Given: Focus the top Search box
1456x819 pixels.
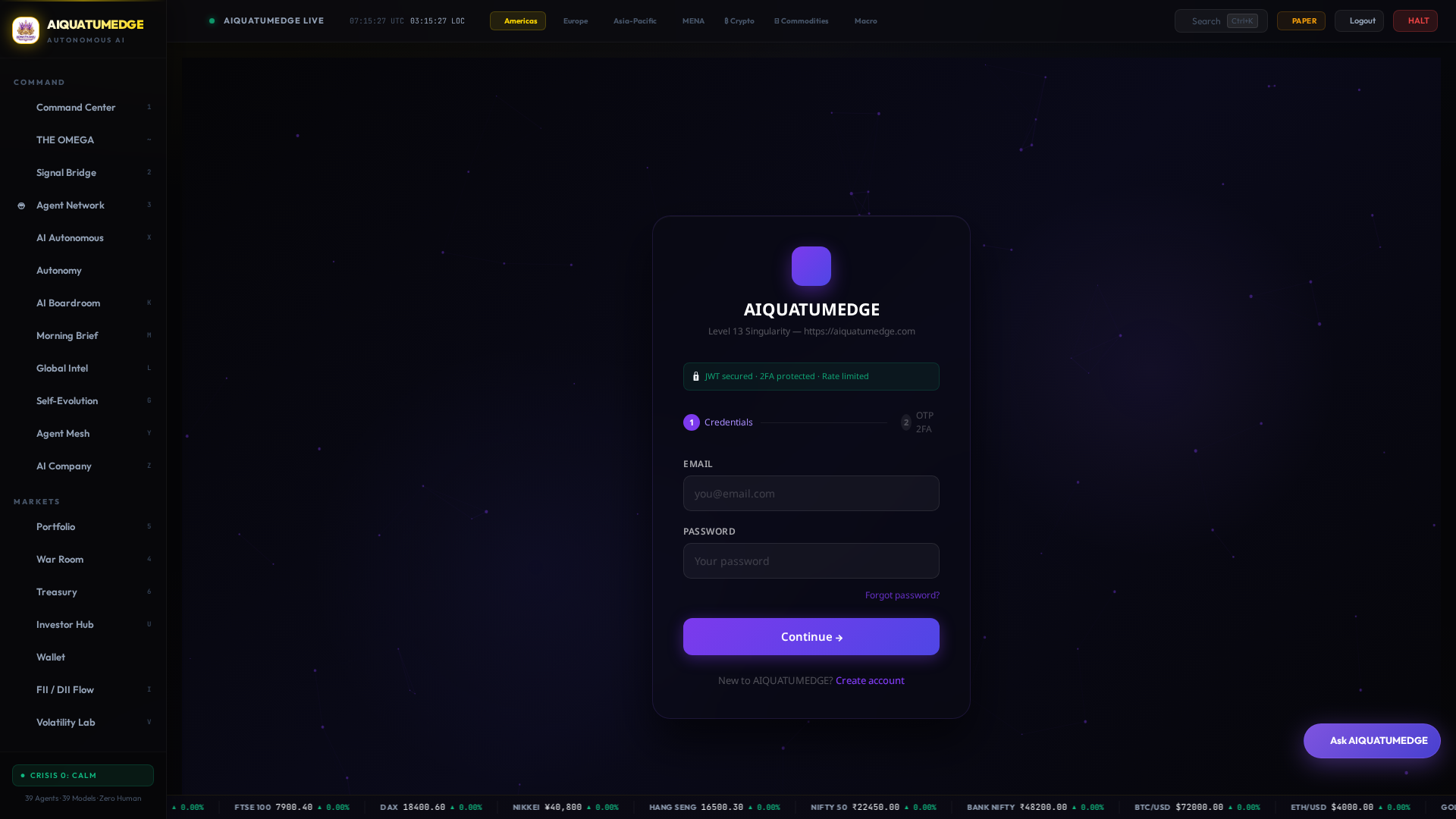Looking at the screenshot, I should 1221,21.
